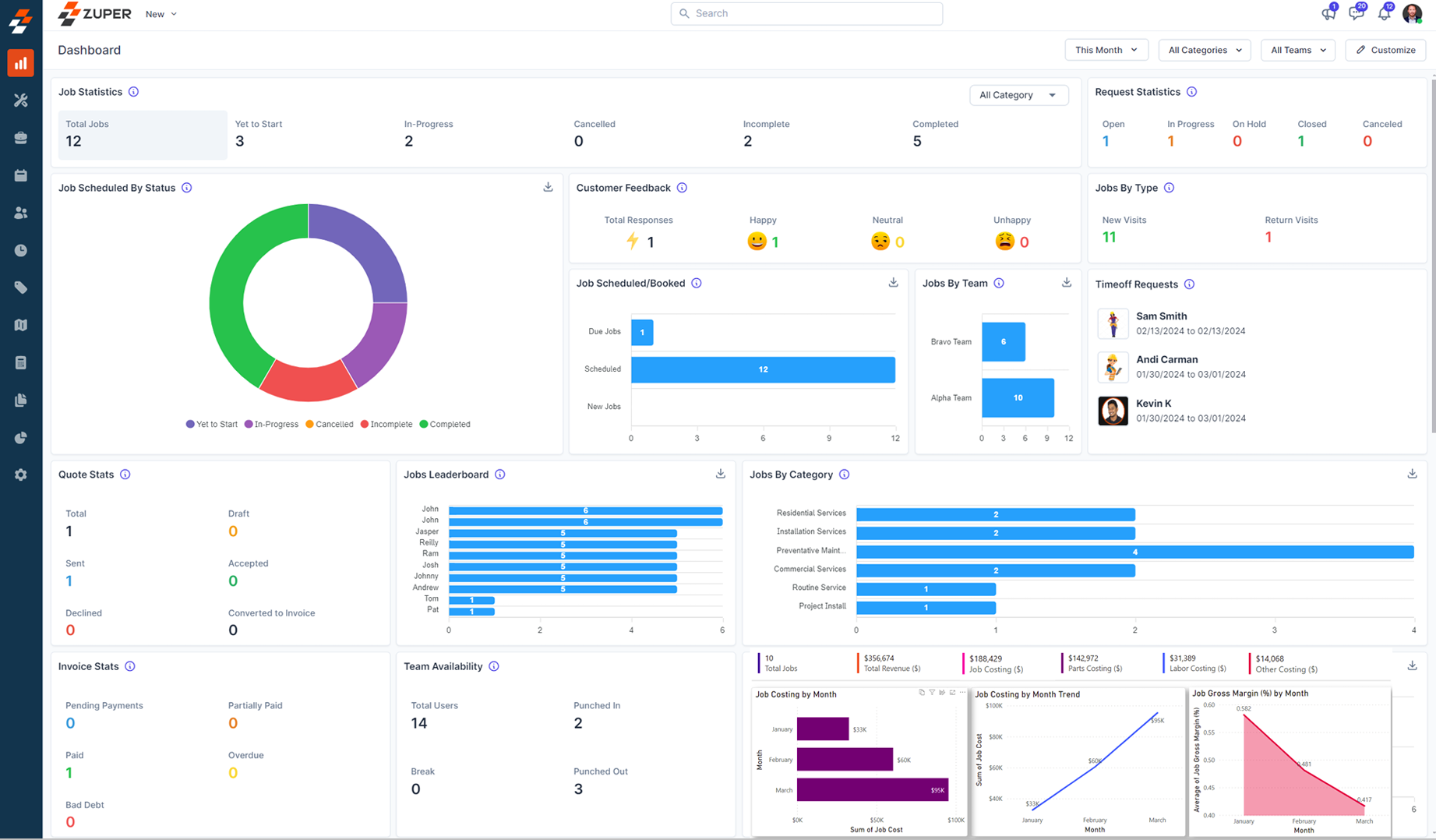Download the Job Scheduled By Status chart
Screen dimensions: 1436x840
tap(548, 187)
